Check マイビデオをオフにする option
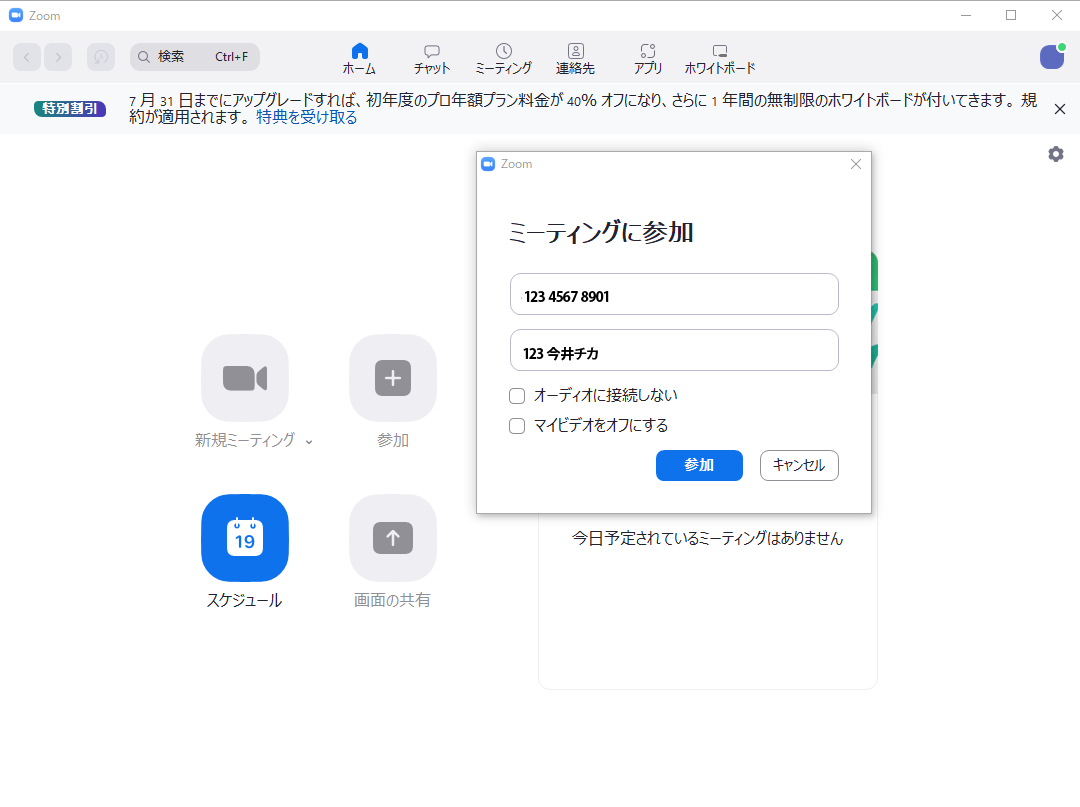1080x807 pixels. coord(517,426)
